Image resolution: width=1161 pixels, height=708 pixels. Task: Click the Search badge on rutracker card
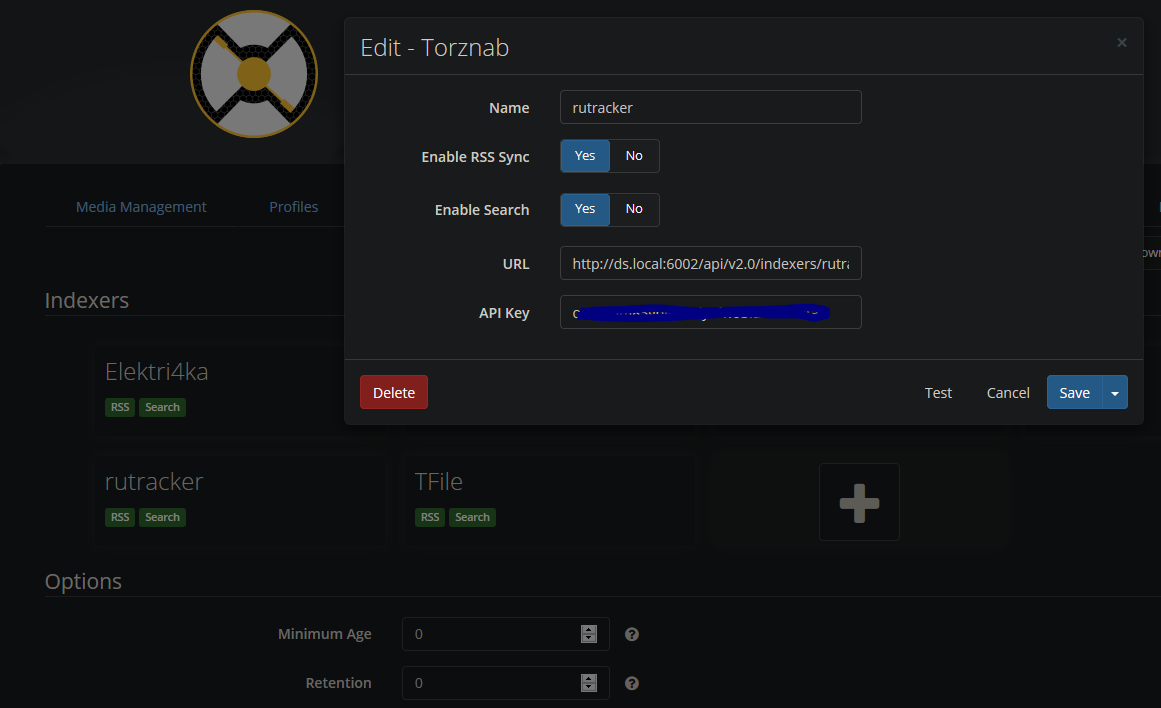tap(162, 517)
